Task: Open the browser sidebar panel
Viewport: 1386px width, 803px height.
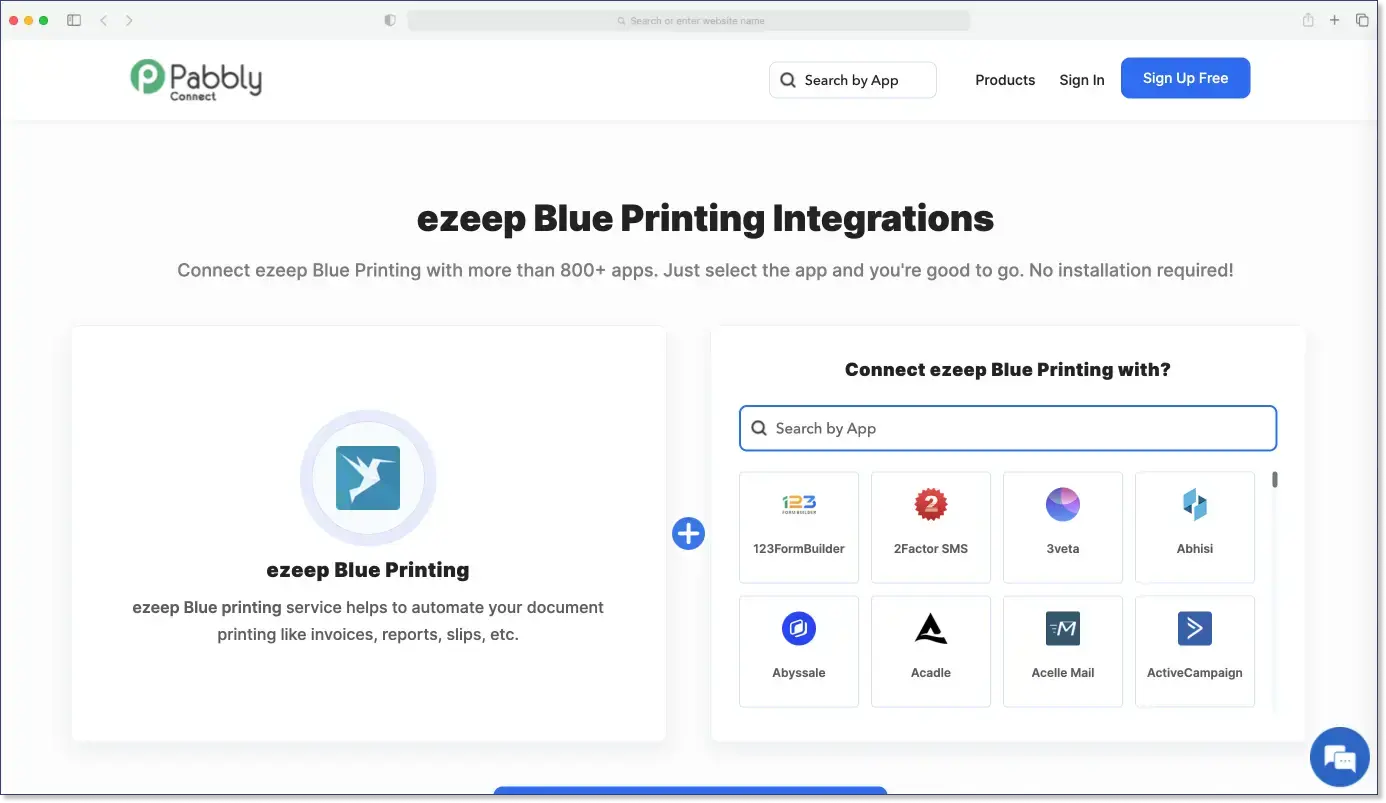Action: (73, 19)
